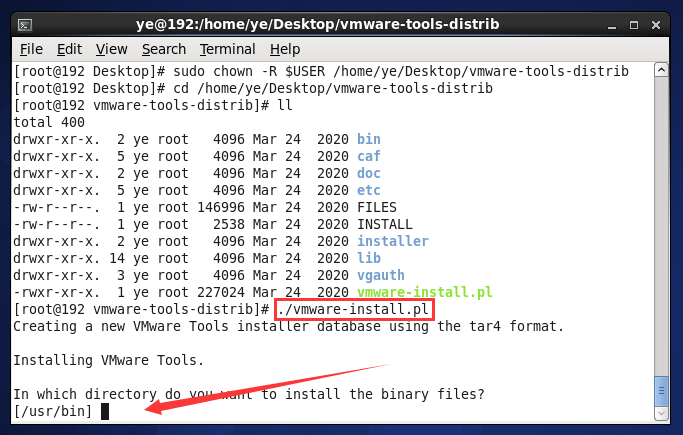Maximize the terminal window

(634, 25)
